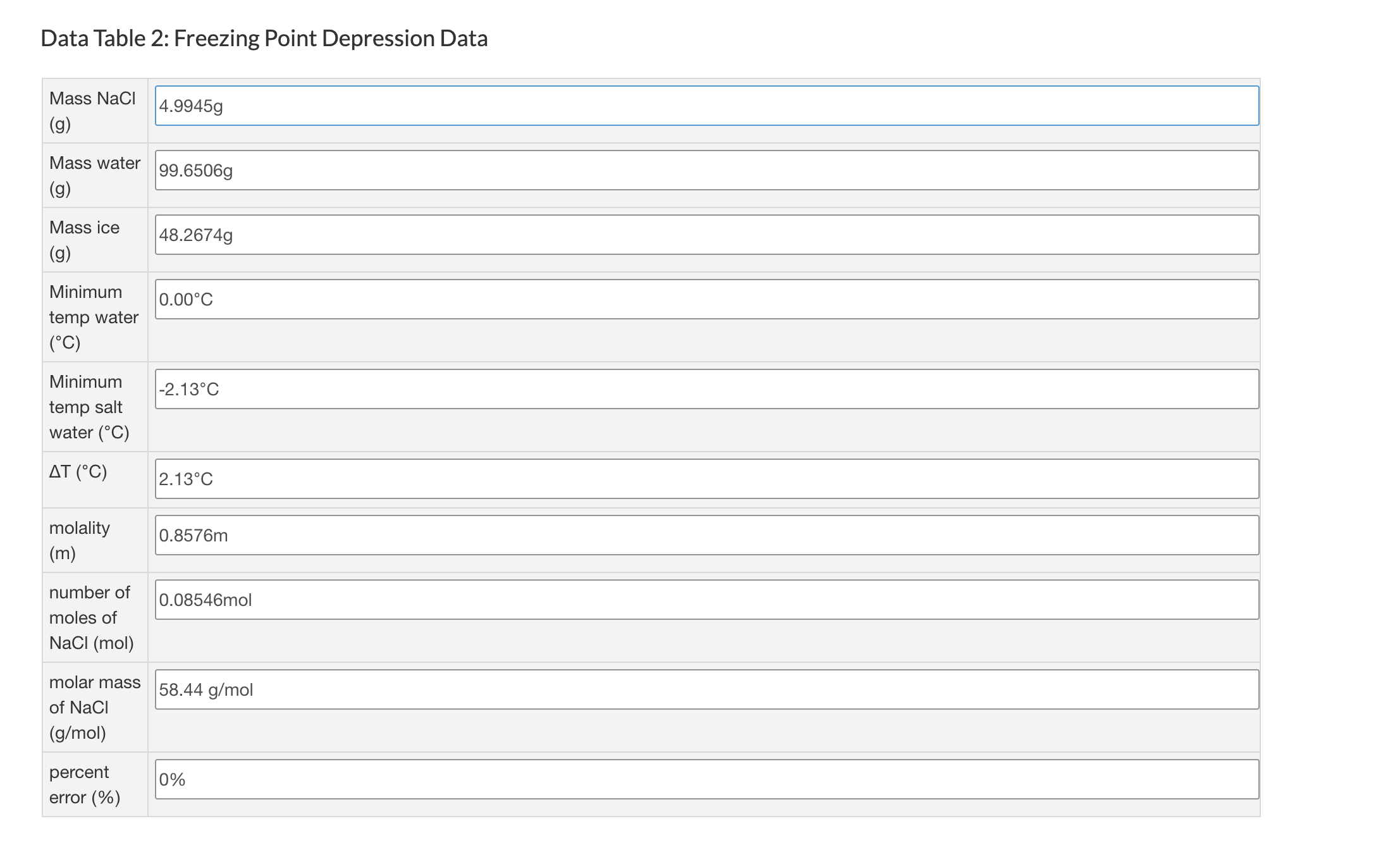Image resolution: width=1400 pixels, height=864 pixels.
Task: Click the Minimum temp salt water field
Action: tap(706, 389)
